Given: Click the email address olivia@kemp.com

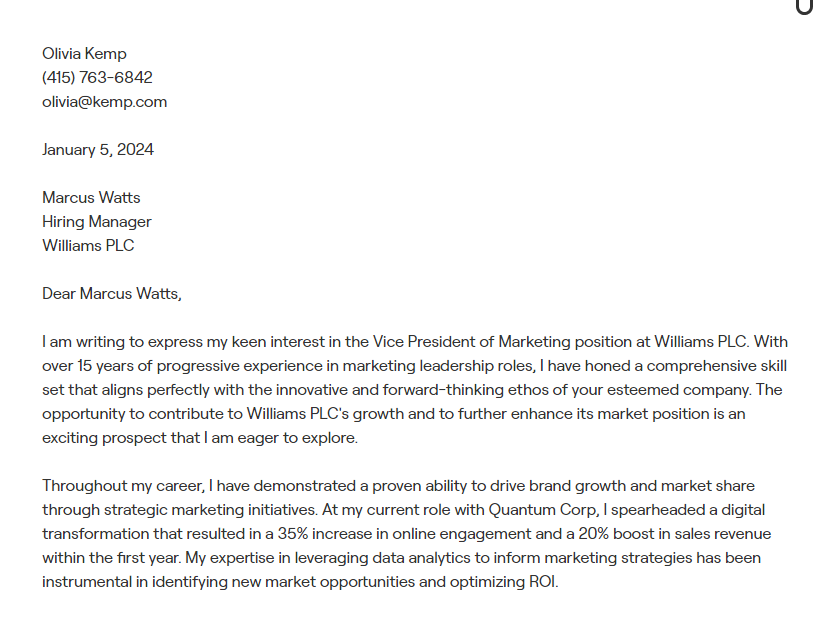Looking at the screenshot, I should coord(104,102).
